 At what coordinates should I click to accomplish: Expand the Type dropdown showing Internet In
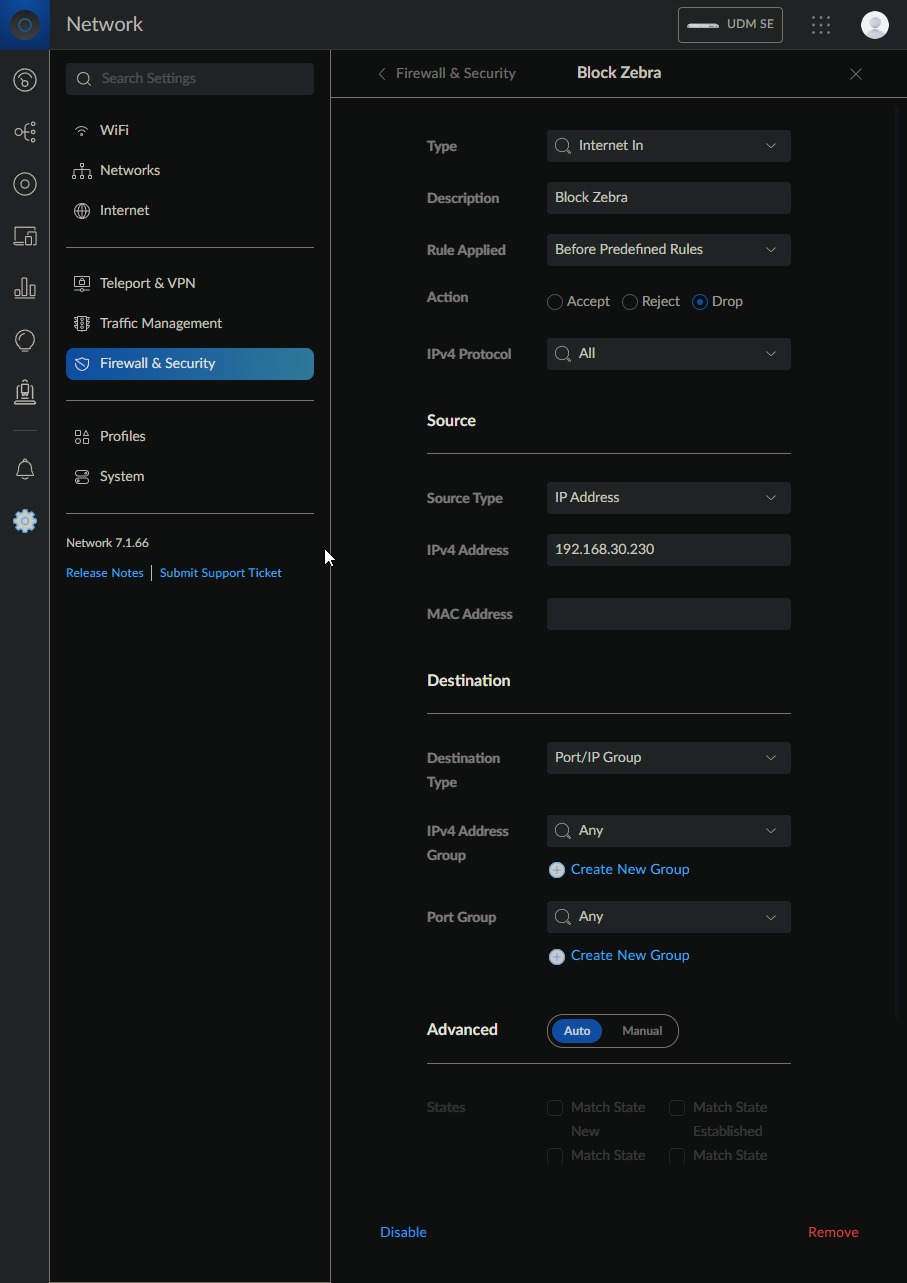[x=668, y=146]
